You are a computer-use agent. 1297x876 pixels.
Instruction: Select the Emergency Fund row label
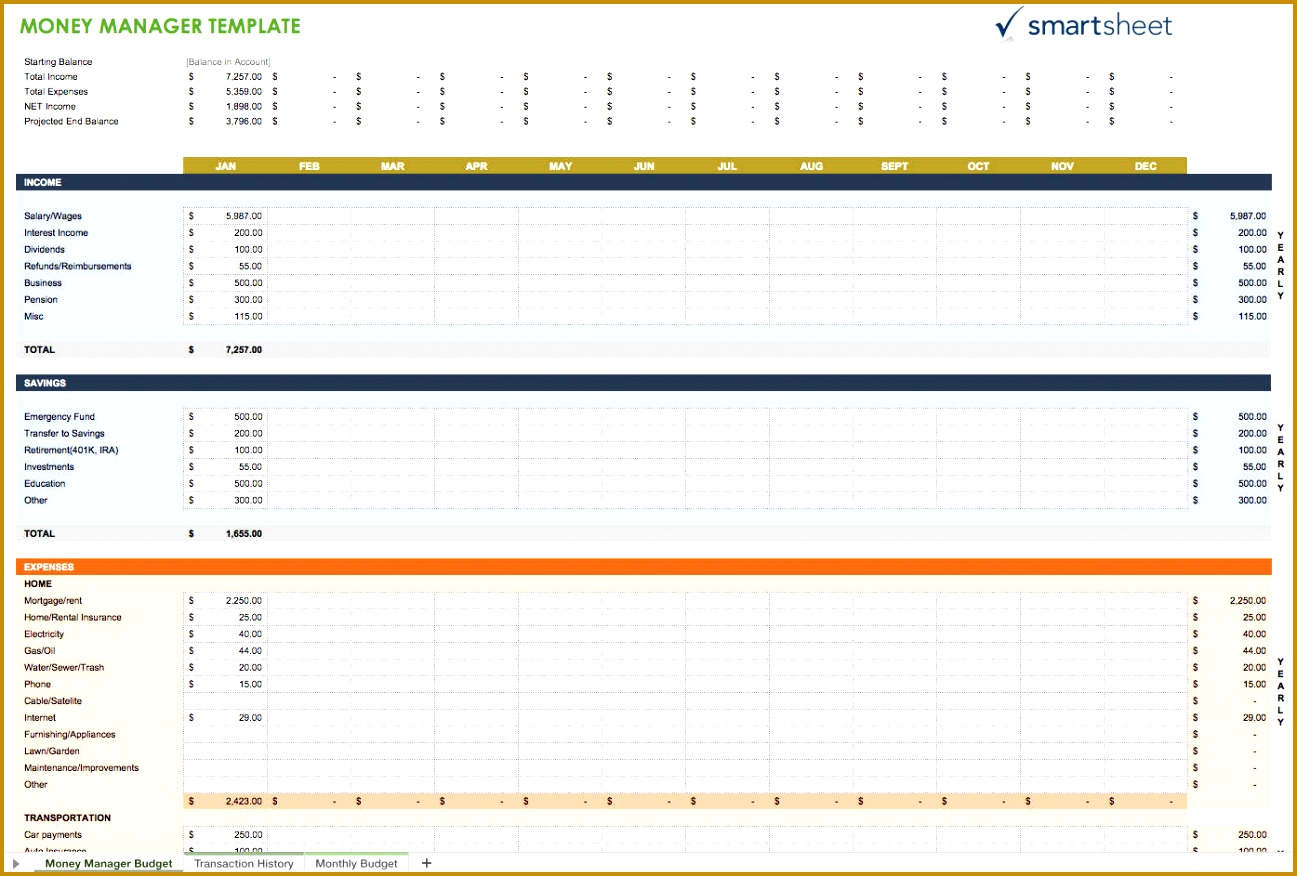click(59, 417)
